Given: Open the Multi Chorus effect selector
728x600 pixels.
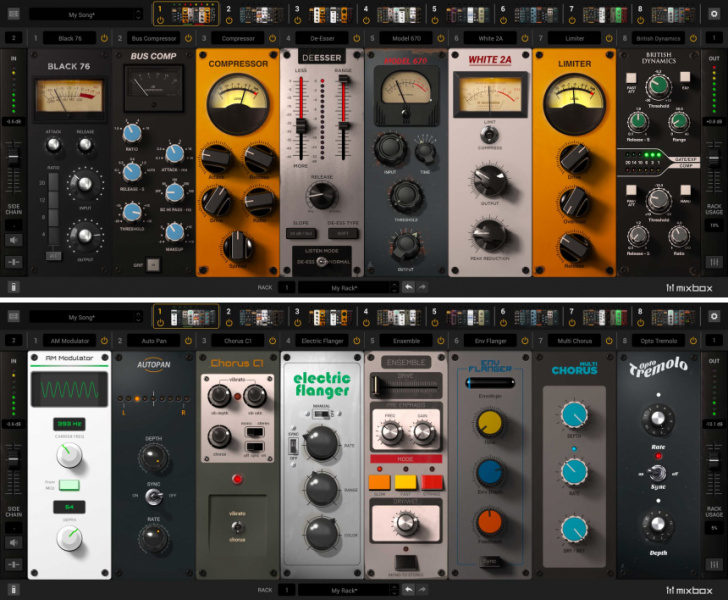Looking at the screenshot, I should click(574, 340).
